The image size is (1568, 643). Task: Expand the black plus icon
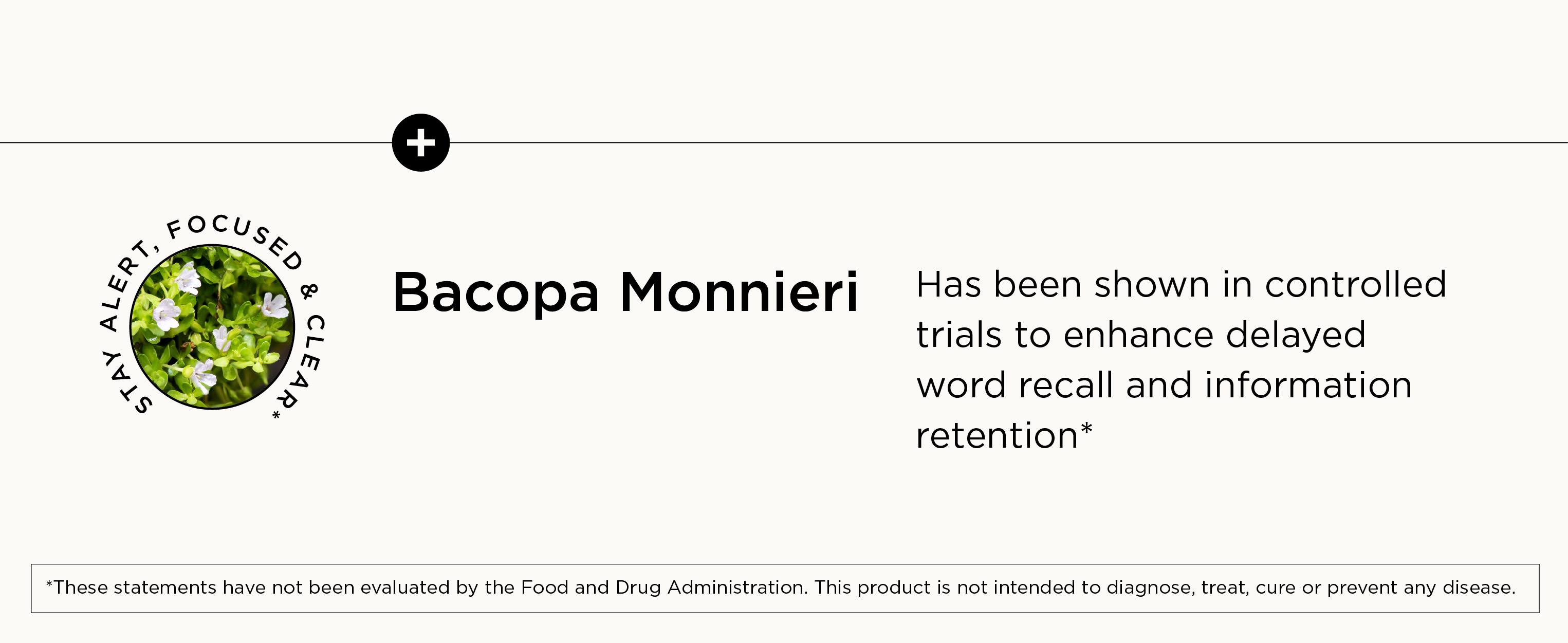click(420, 142)
